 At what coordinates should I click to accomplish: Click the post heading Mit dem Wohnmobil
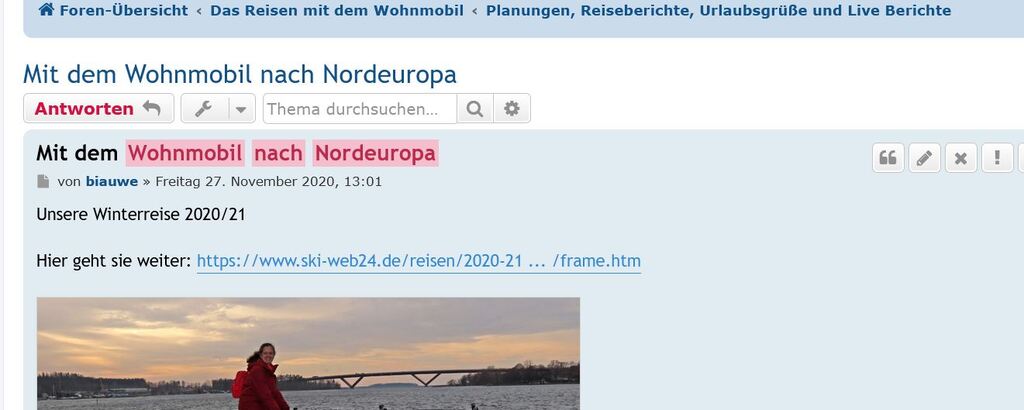(x=237, y=153)
